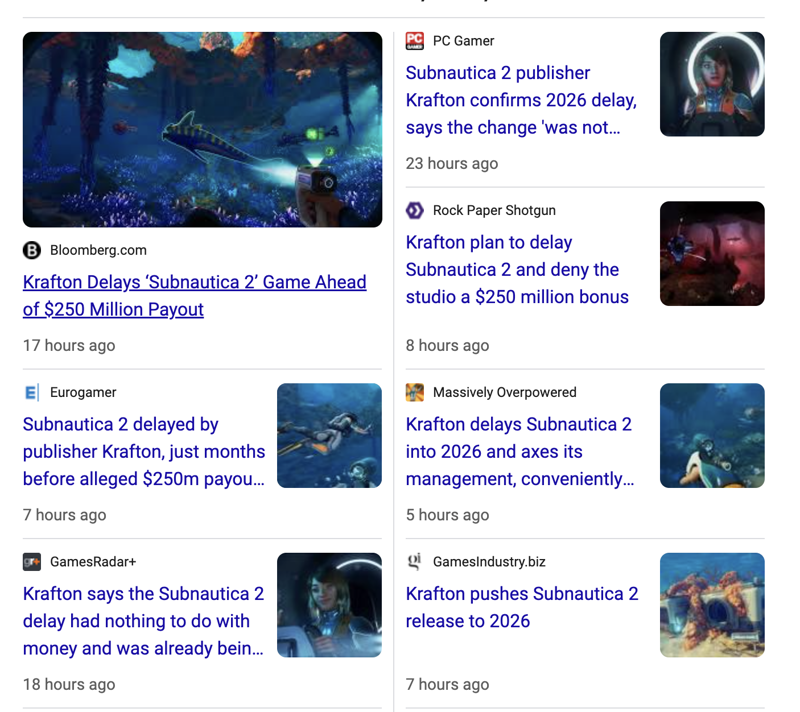
Task: Open the Eurogamer diver thumbnail
Action: (330, 436)
